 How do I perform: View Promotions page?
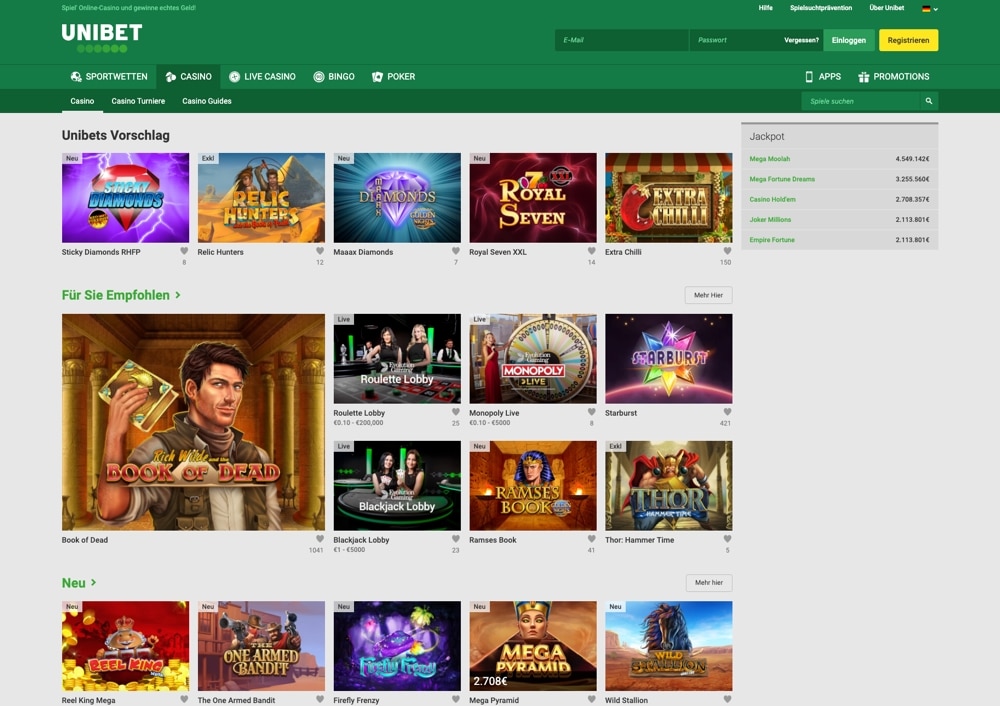pyautogui.click(x=893, y=77)
